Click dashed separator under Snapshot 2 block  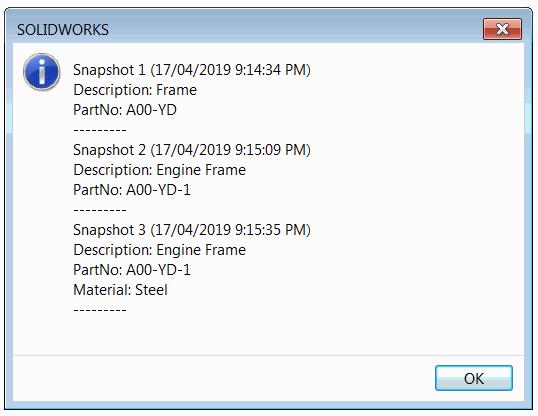(x=100, y=210)
